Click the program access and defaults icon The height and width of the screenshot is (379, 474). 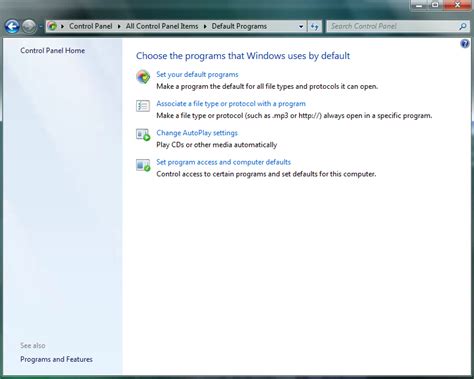pyautogui.click(x=143, y=165)
